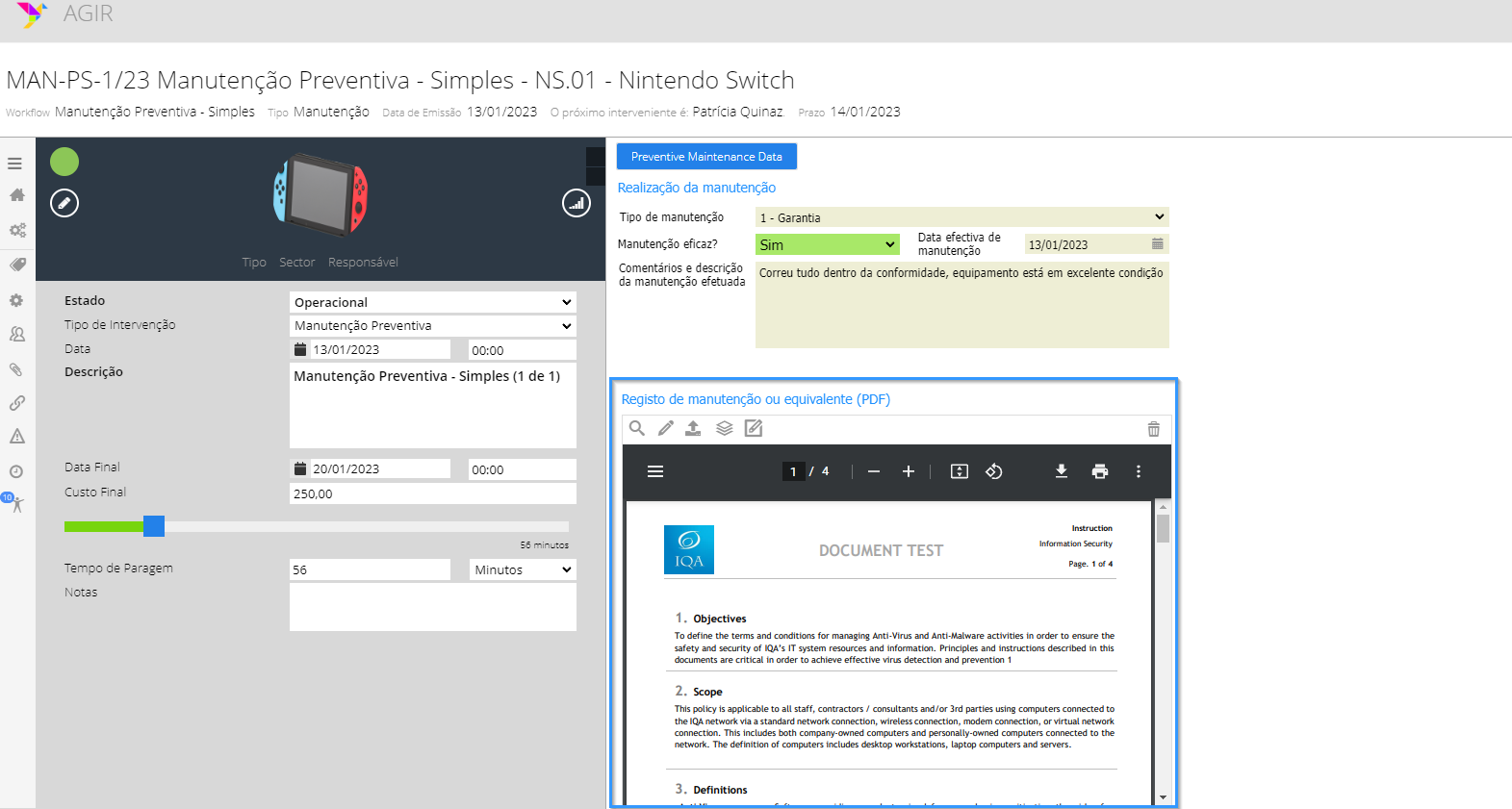Screen dimensions: 1512x809
Task: Open the warning triangle icon in sidebar
Action: point(17,437)
